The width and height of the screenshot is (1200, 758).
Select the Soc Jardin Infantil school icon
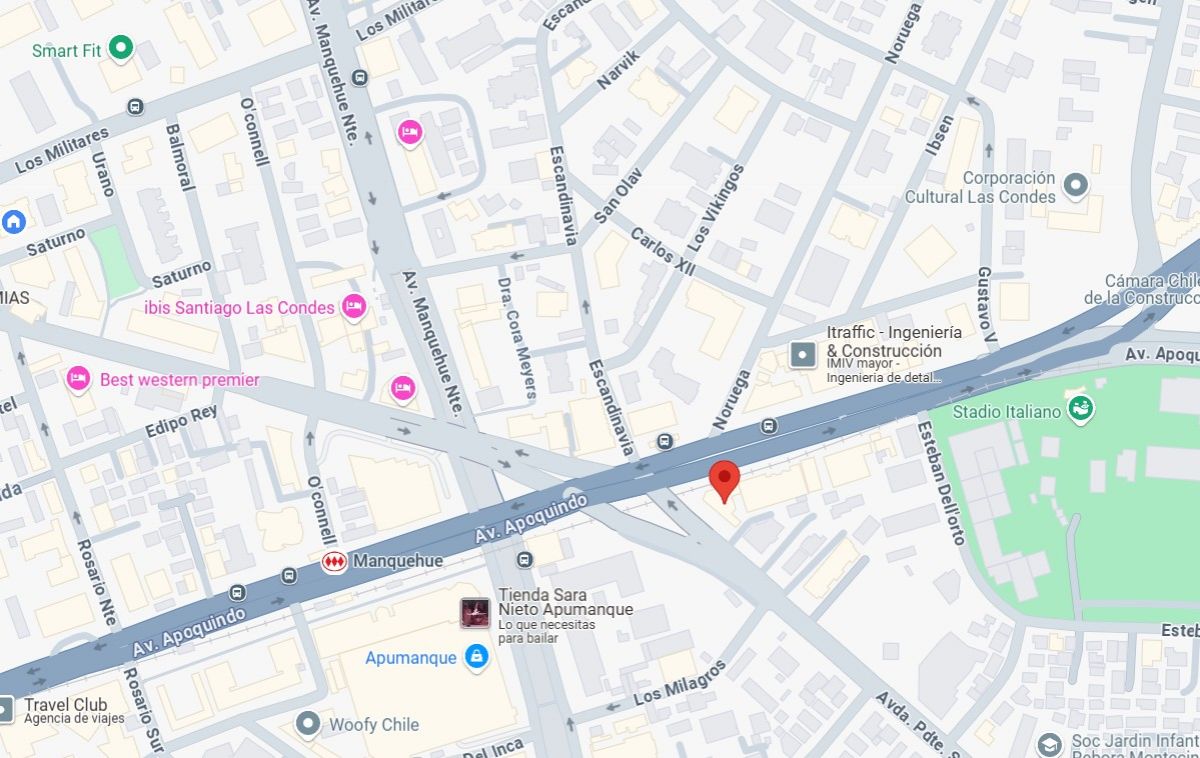point(1049,745)
